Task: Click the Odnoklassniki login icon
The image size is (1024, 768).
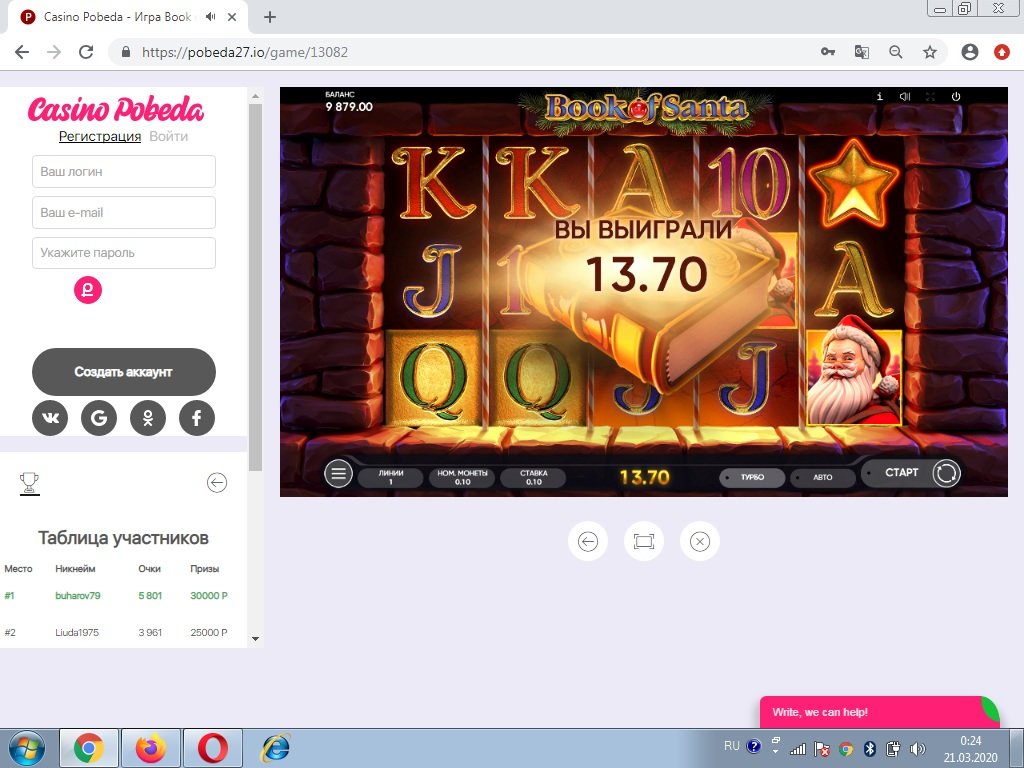Action: point(148,418)
